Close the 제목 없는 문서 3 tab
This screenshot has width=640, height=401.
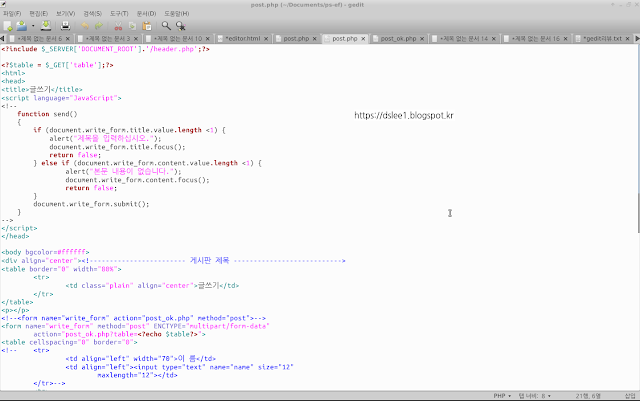(136, 39)
